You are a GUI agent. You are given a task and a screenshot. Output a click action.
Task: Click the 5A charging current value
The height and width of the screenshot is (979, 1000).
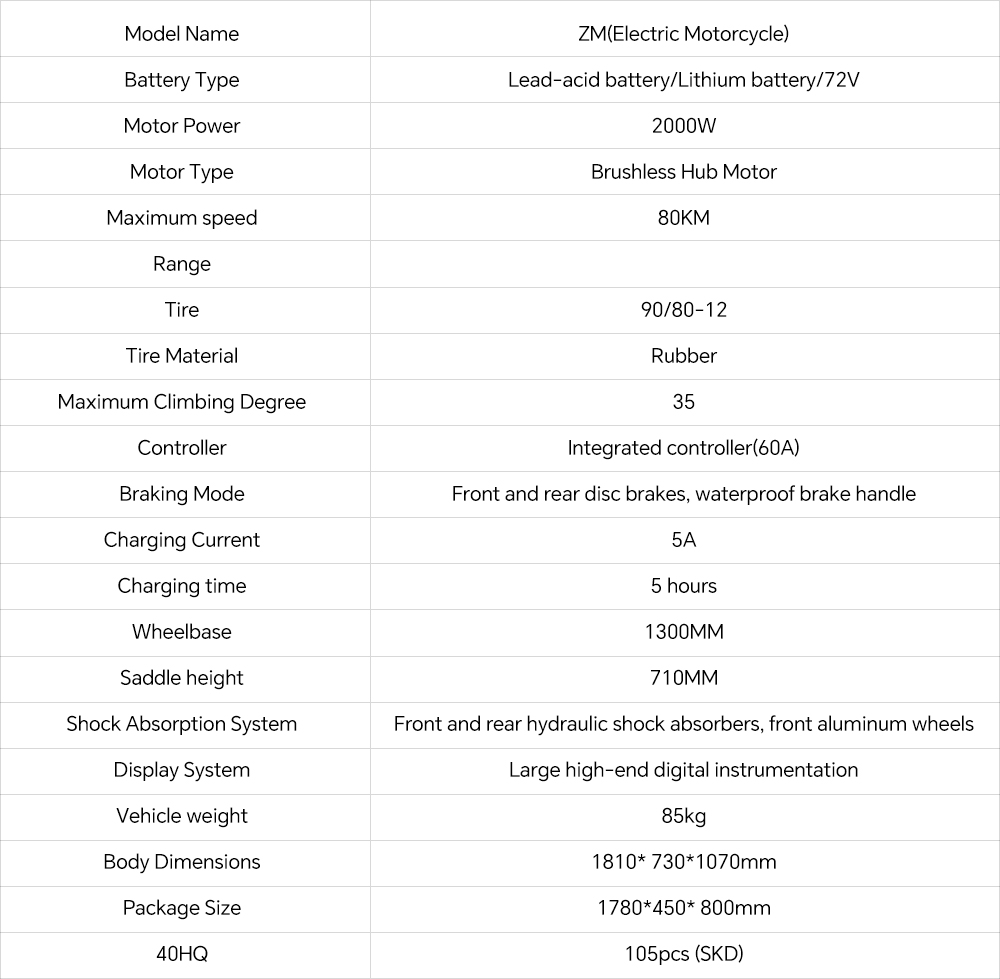(x=684, y=540)
